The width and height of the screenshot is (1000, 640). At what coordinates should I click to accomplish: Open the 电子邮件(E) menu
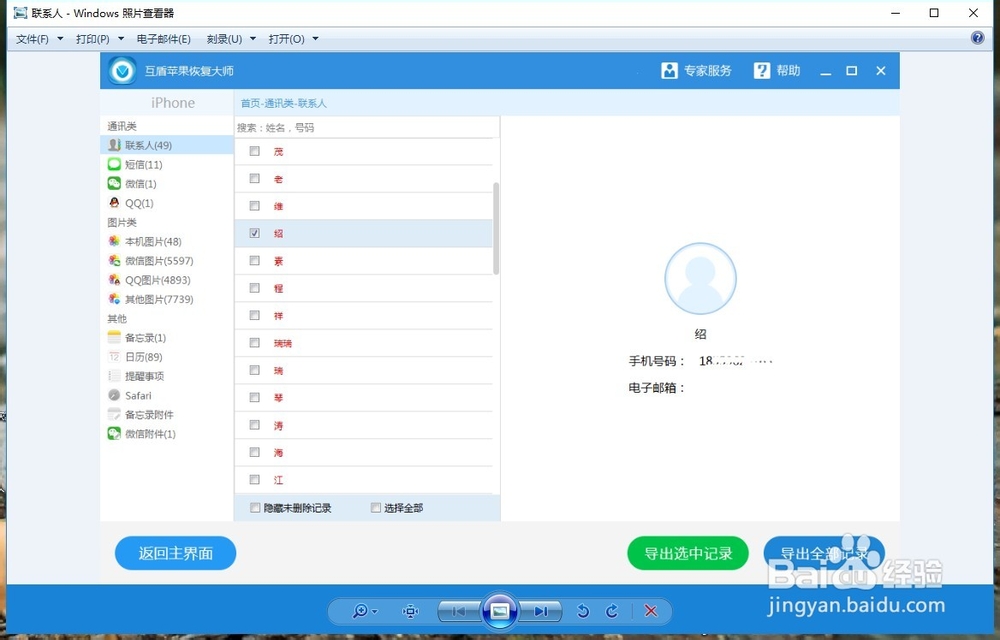coord(163,38)
